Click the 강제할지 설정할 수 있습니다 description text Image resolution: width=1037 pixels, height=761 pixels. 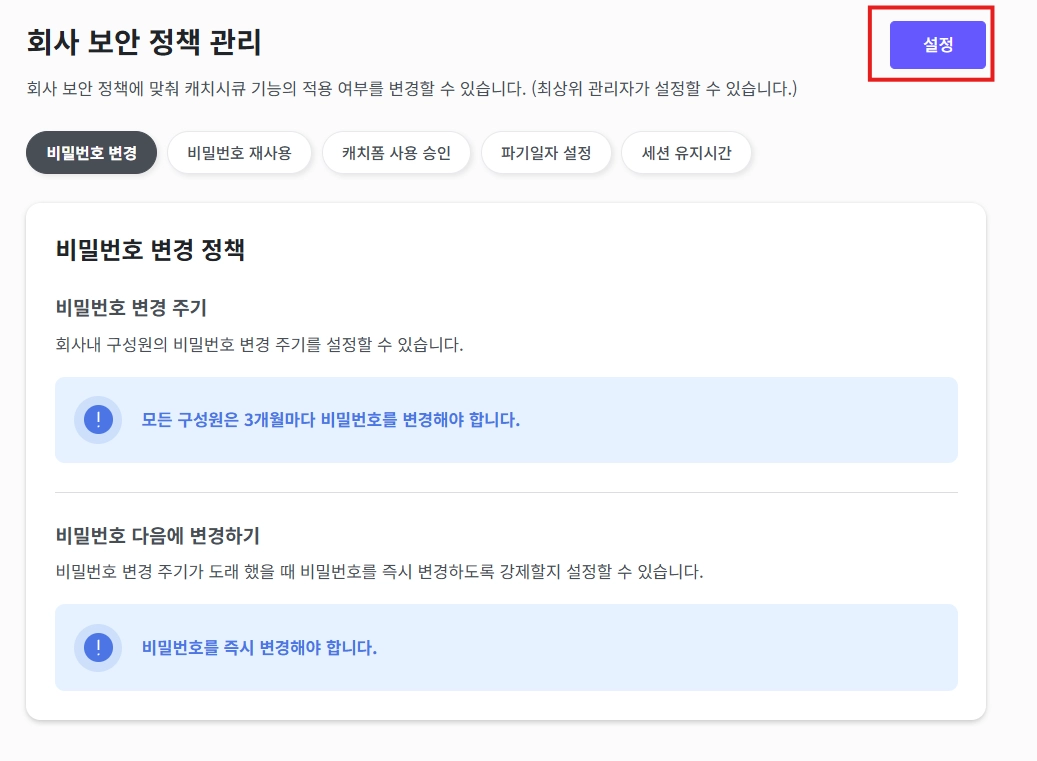coord(379,571)
